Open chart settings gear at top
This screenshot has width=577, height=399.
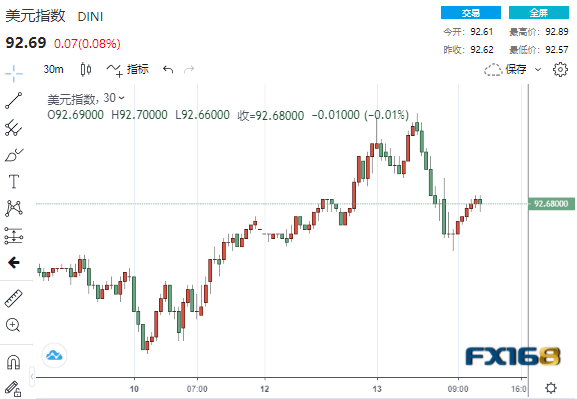560,69
